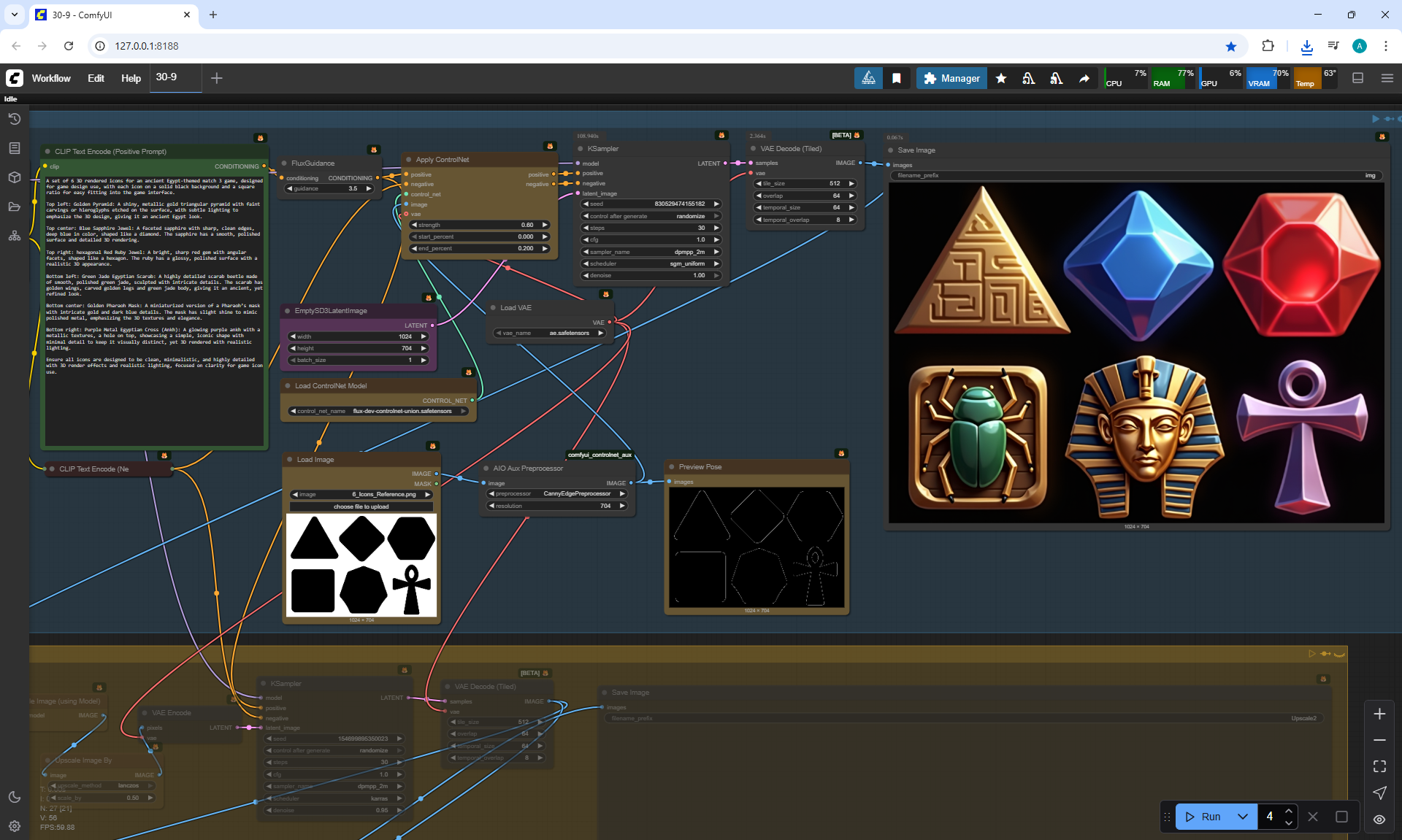Toggle dark theme moon icon
The height and width of the screenshot is (840, 1402).
click(14, 797)
